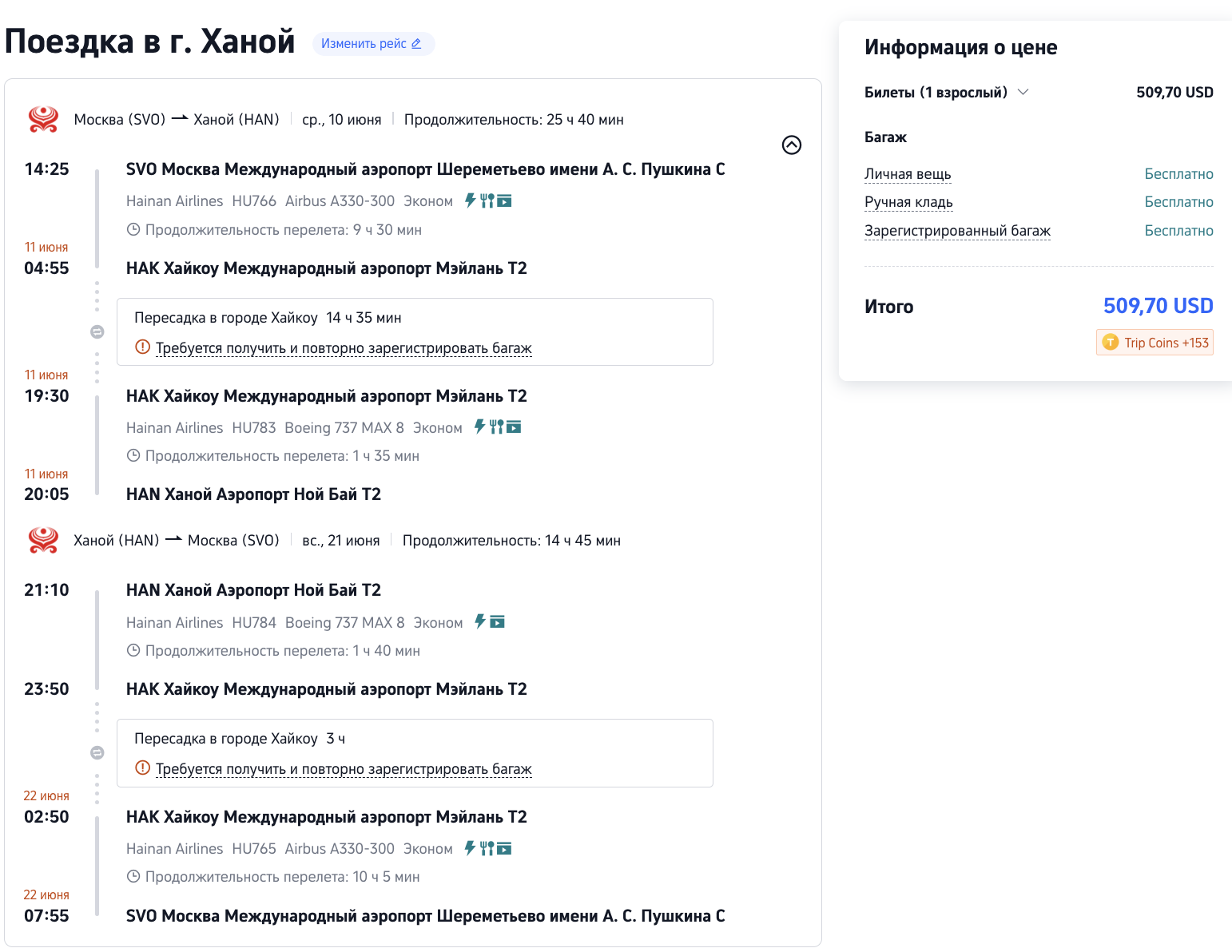The image size is (1232, 952).
Task: Click entertainment icon on flight HU784
Action: pyautogui.click(x=497, y=622)
